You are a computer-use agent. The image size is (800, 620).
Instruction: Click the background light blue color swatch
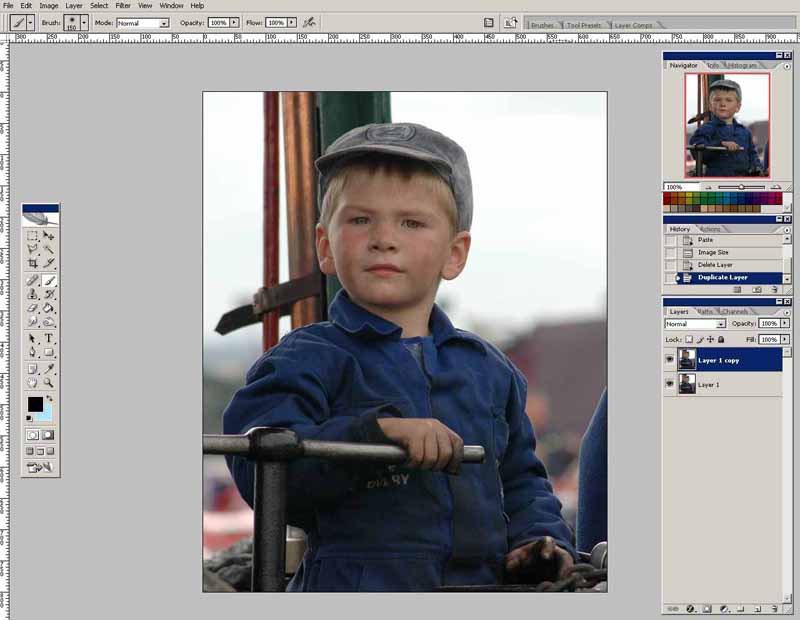tap(46, 414)
